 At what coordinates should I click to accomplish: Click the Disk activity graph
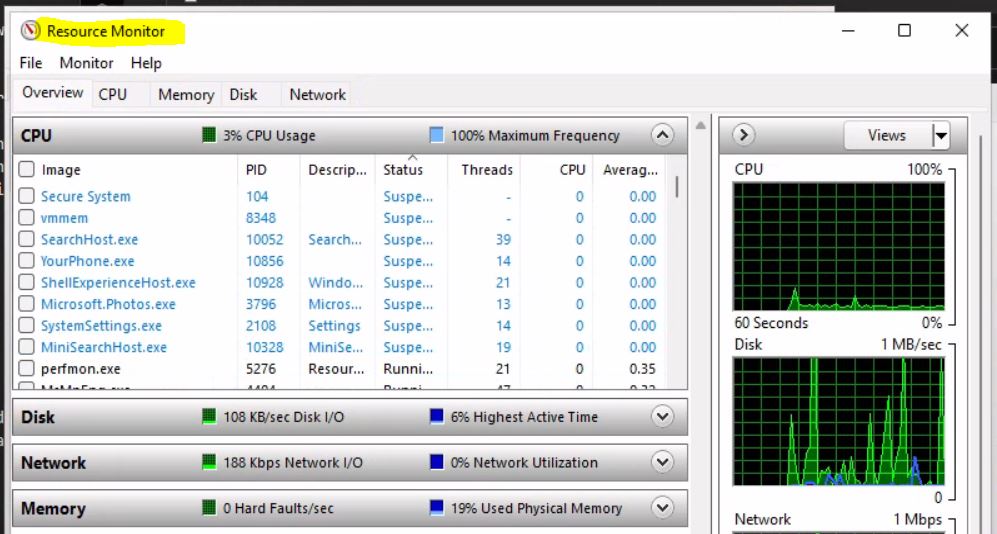[x=839, y=421]
